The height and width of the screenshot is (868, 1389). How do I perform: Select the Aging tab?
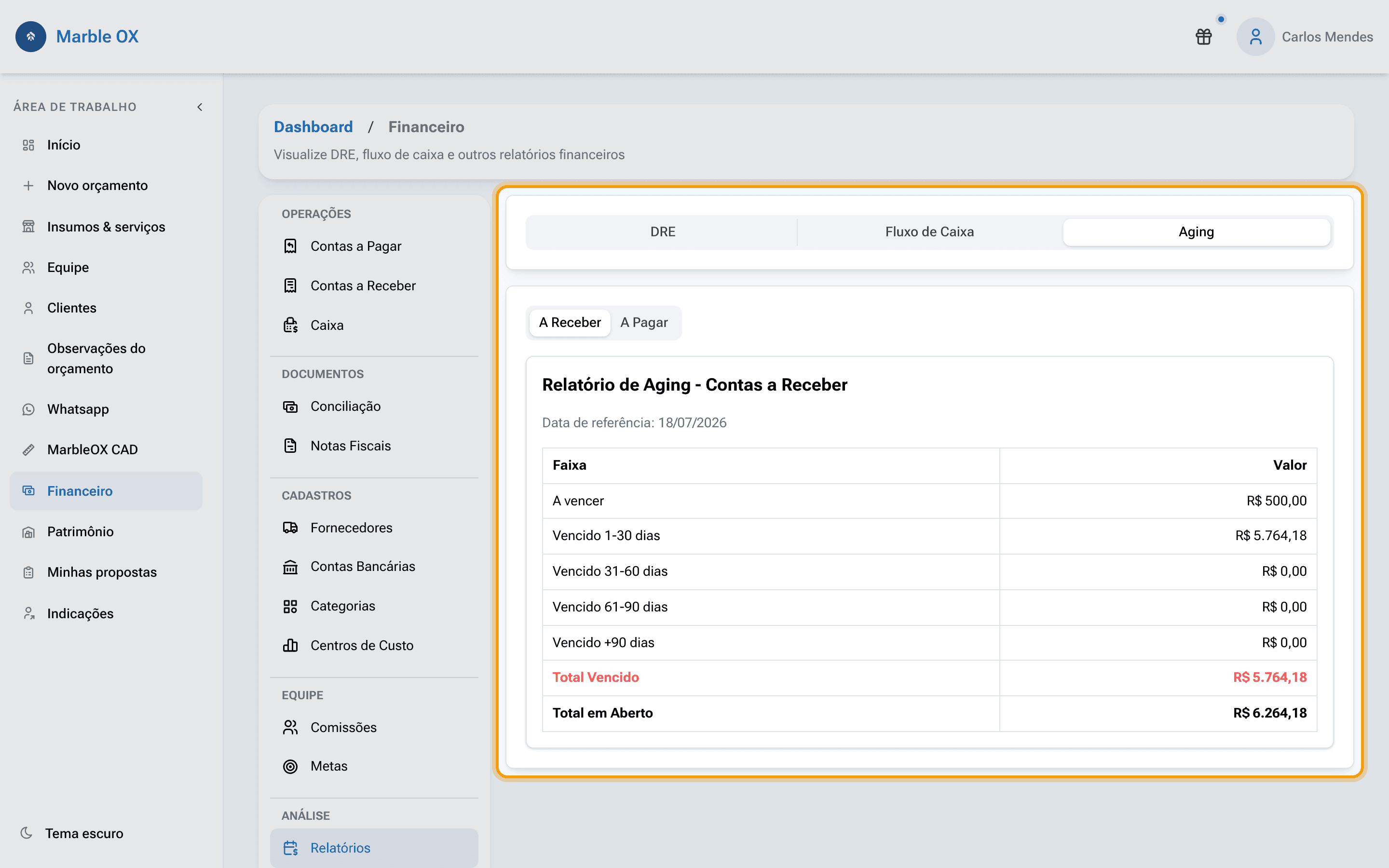pos(1196,232)
